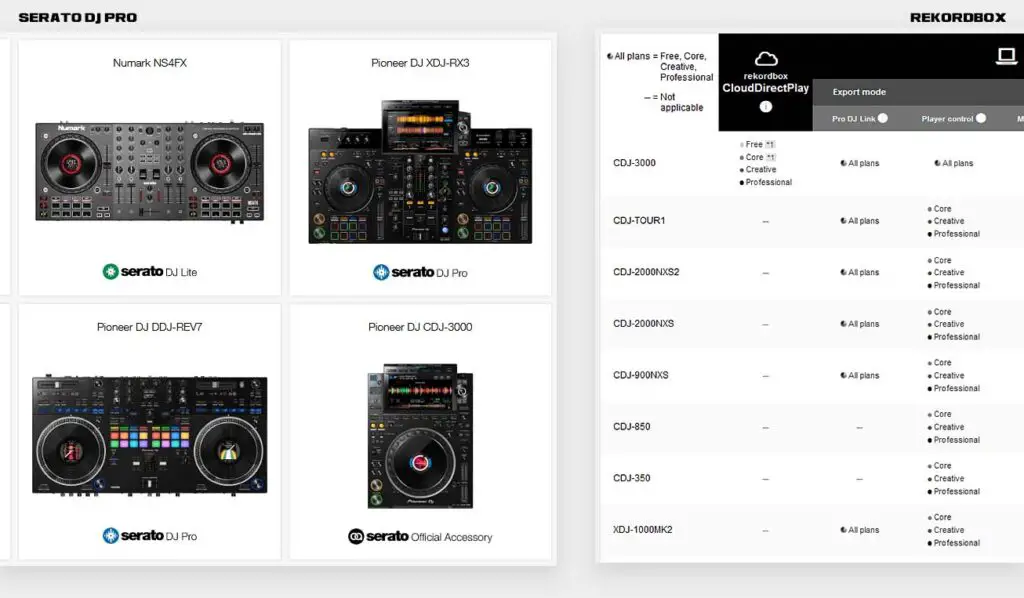This screenshot has width=1024, height=598.
Task: Click the Serato DJ Pro logo under XDJ-RX3
Action: 420,272
